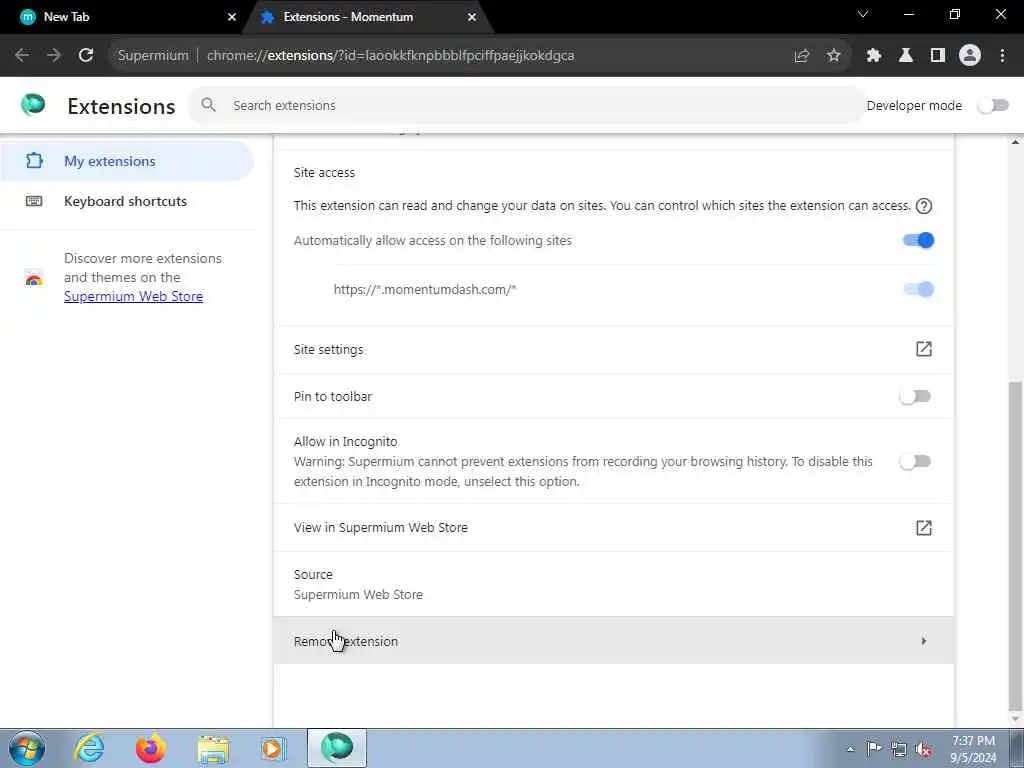Open Windows Media Player from taskbar
This screenshot has height=768, width=1024.
274,748
